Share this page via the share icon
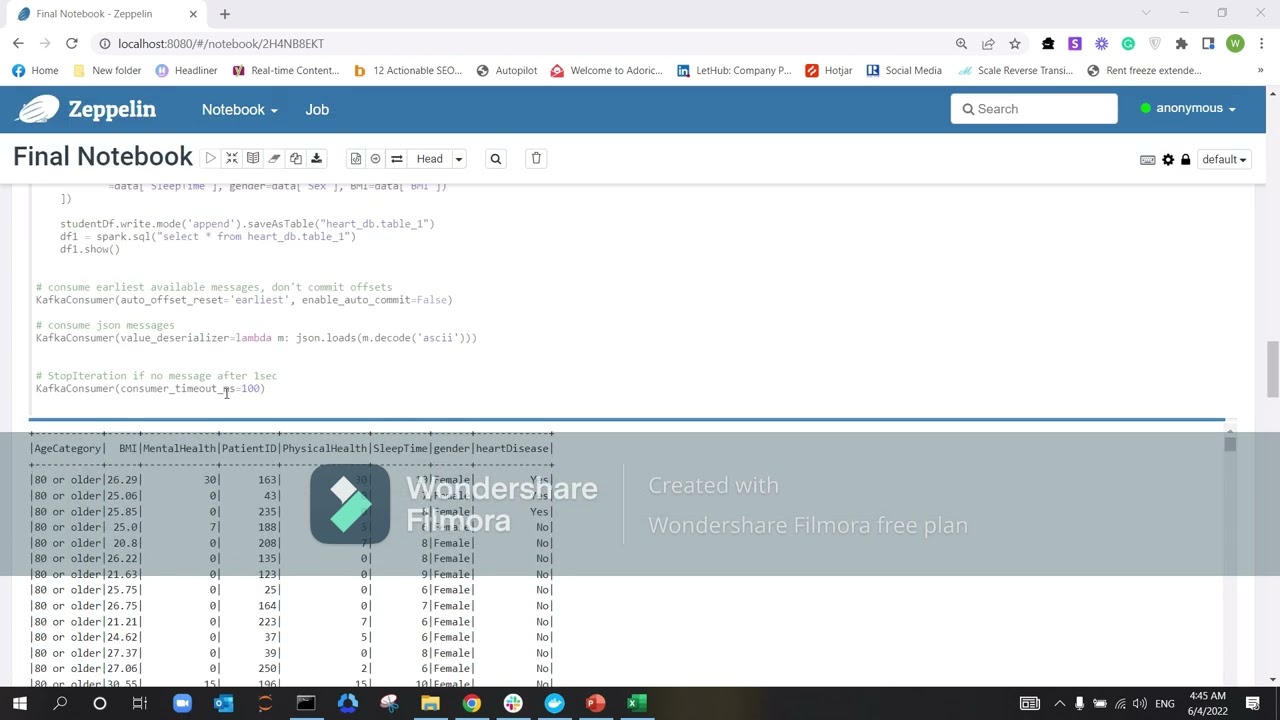Viewport: 1280px width, 720px height. (988, 43)
